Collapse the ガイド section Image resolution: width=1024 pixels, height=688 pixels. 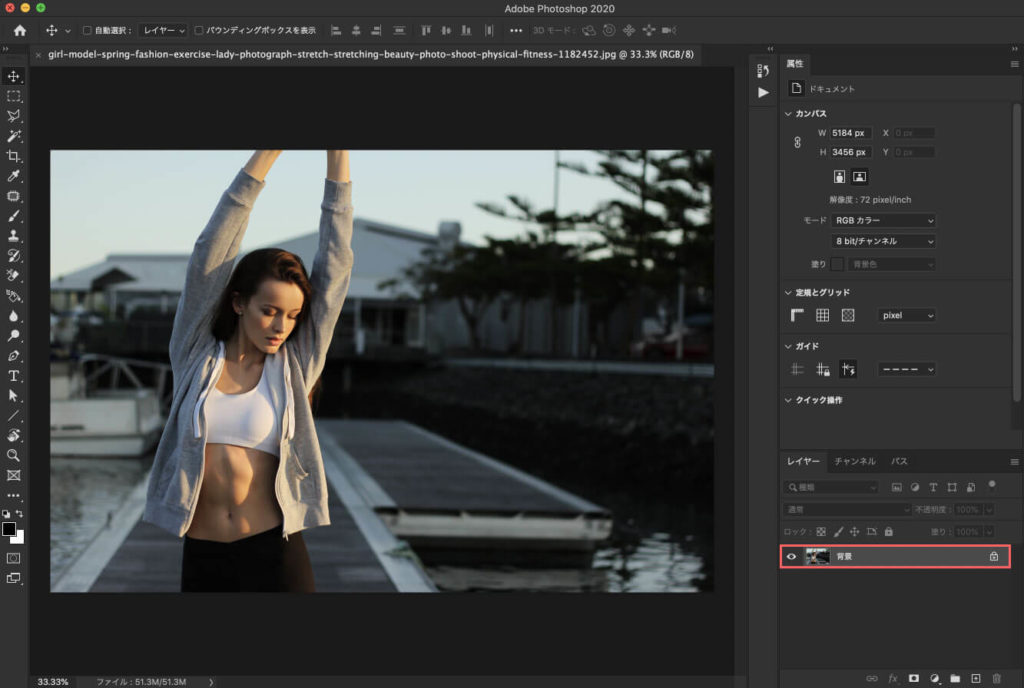click(x=788, y=346)
